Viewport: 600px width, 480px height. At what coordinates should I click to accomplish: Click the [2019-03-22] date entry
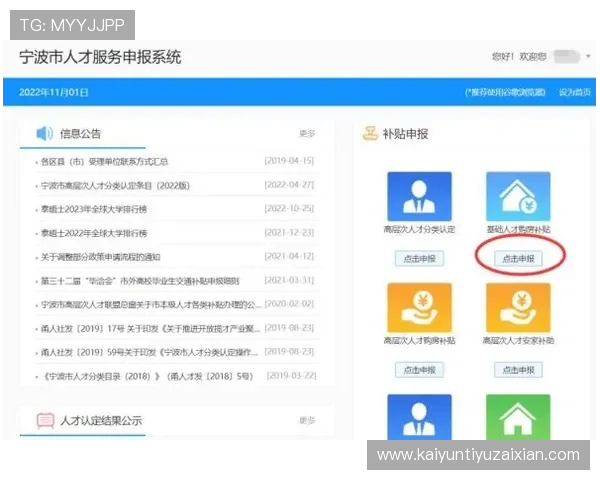click(291, 376)
